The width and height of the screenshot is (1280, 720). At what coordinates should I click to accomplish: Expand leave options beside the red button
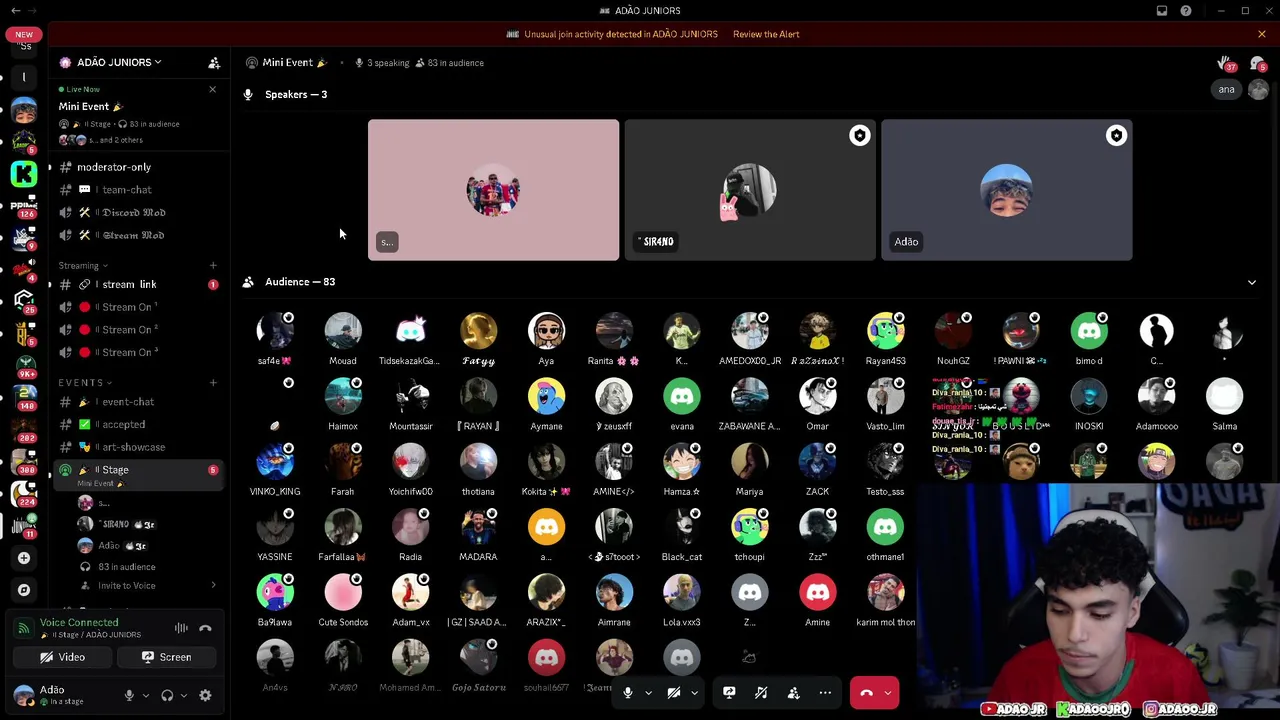coord(888,693)
